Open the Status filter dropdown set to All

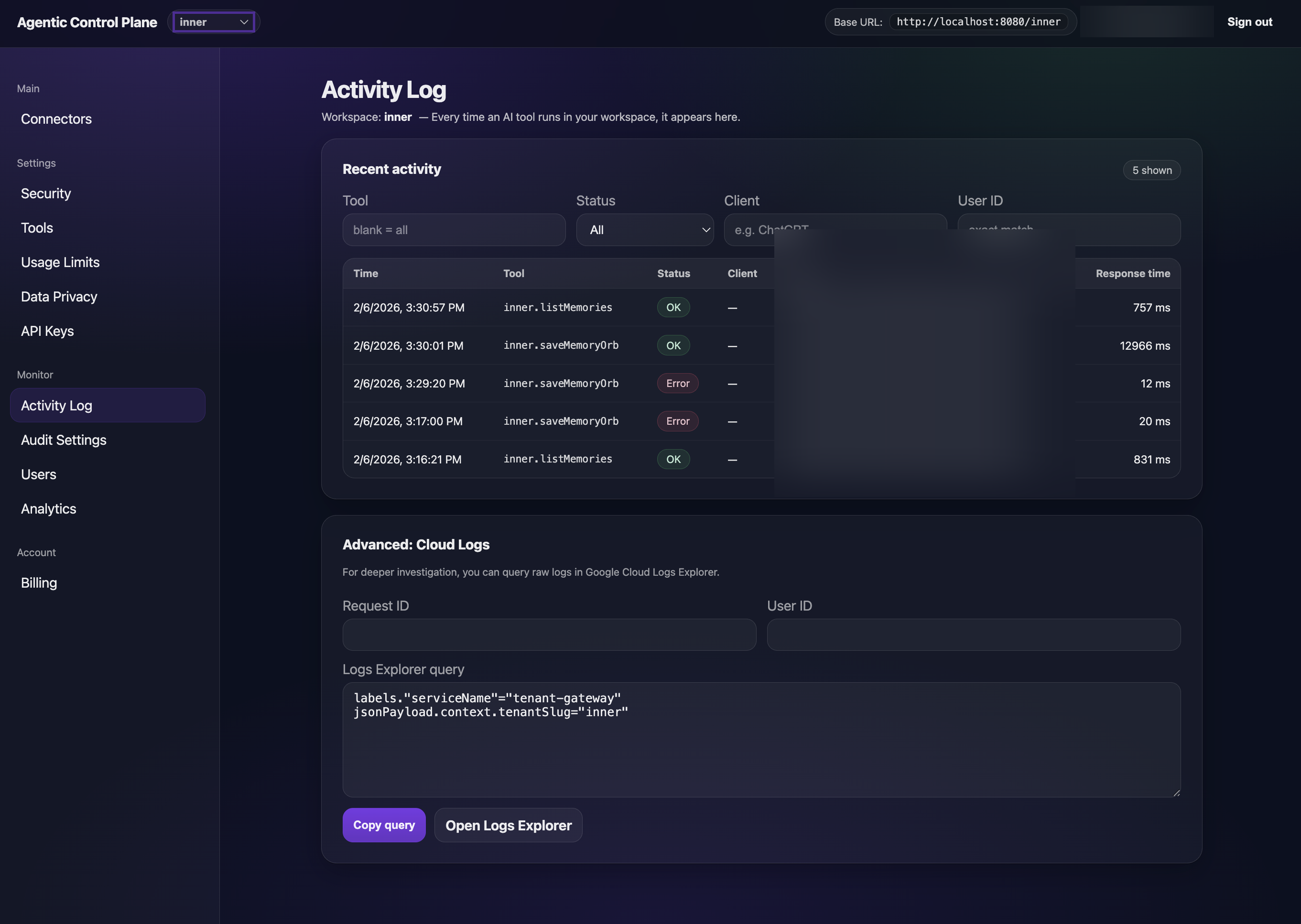point(645,230)
